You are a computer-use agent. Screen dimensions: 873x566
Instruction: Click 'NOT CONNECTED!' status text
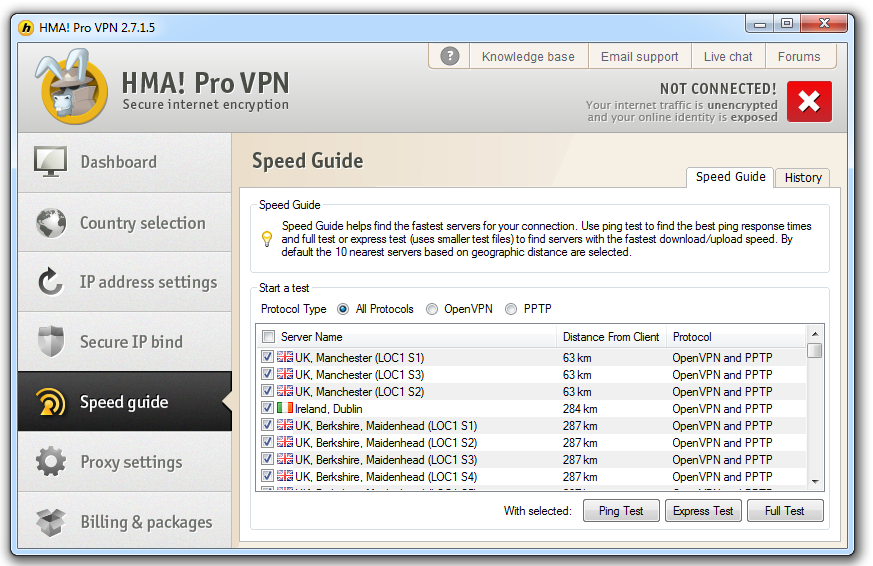point(718,89)
